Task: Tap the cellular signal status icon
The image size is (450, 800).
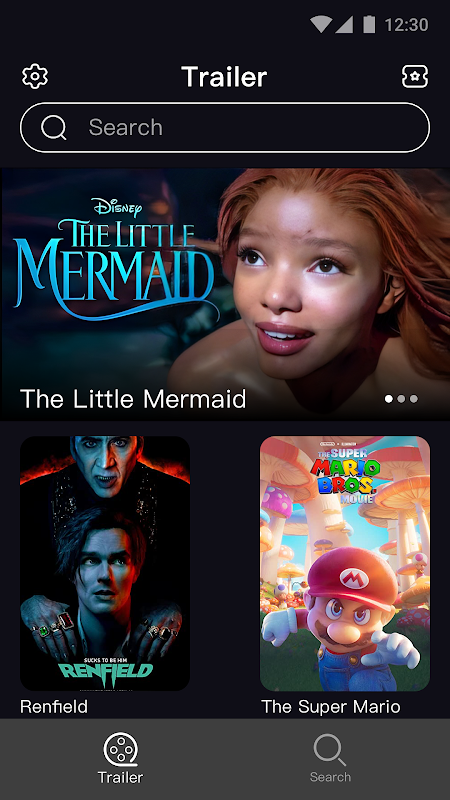Action: 344,24
